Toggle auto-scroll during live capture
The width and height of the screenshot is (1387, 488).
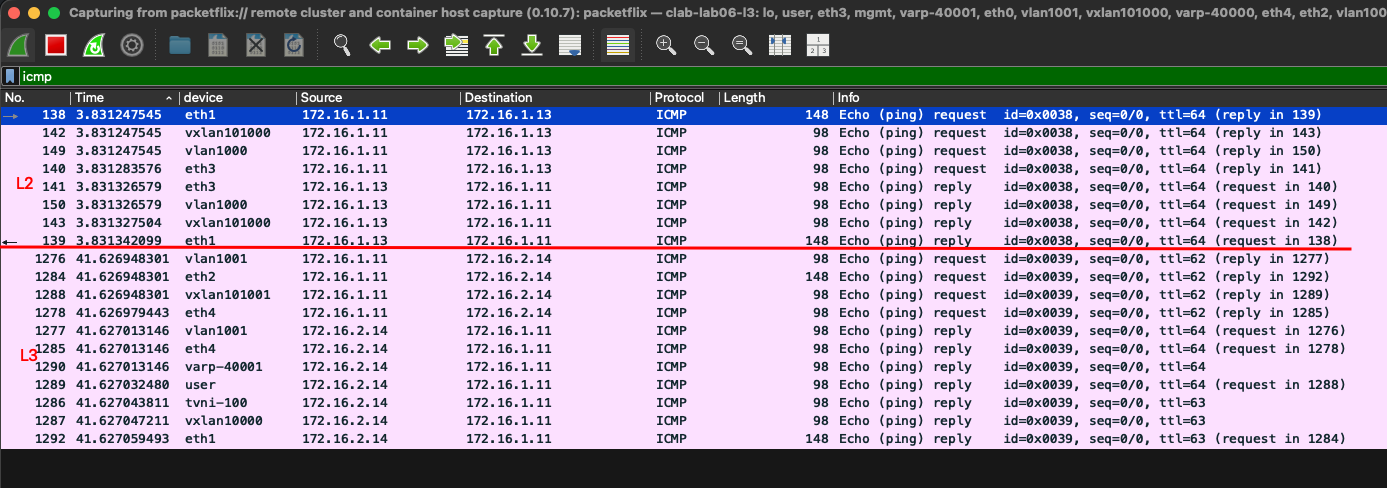point(569,45)
